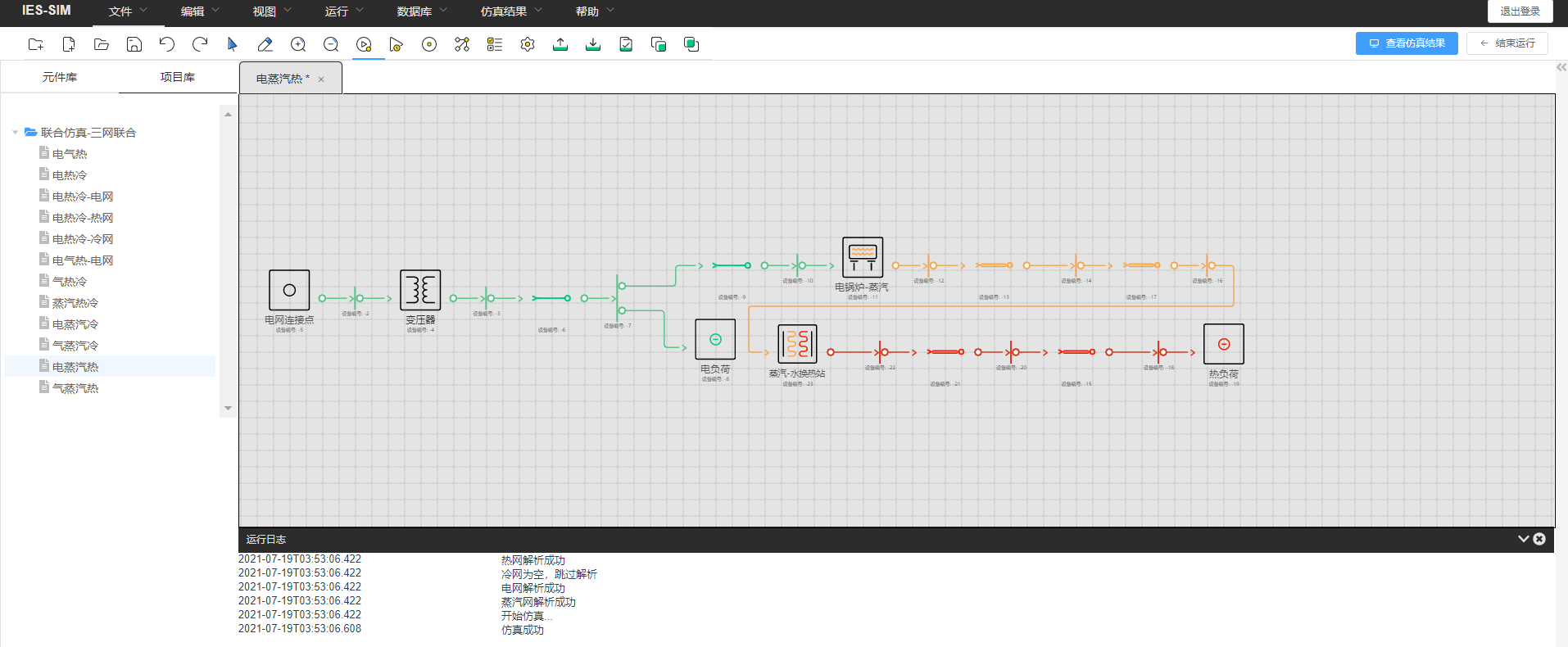Open the 数据库 menu
The width and height of the screenshot is (1568, 647).
pos(422,11)
